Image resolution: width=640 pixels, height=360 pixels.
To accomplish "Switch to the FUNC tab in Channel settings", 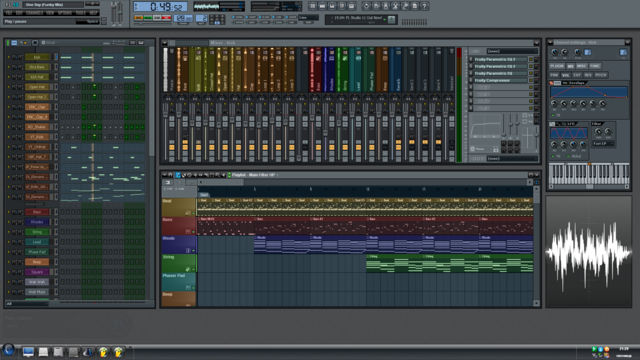I will coord(595,66).
